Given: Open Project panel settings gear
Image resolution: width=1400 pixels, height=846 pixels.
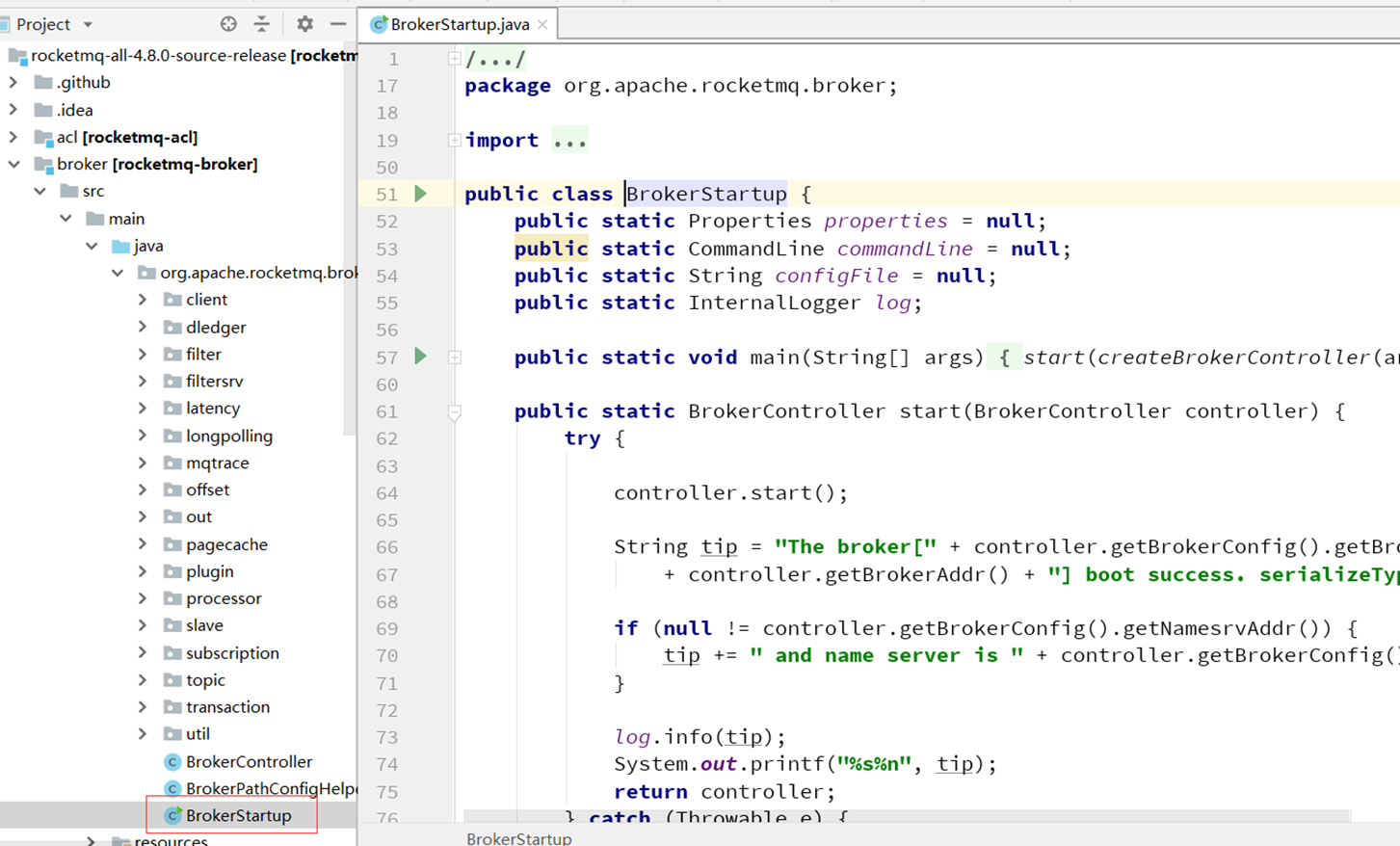Looking at the screenshot, I should [304, 24].
